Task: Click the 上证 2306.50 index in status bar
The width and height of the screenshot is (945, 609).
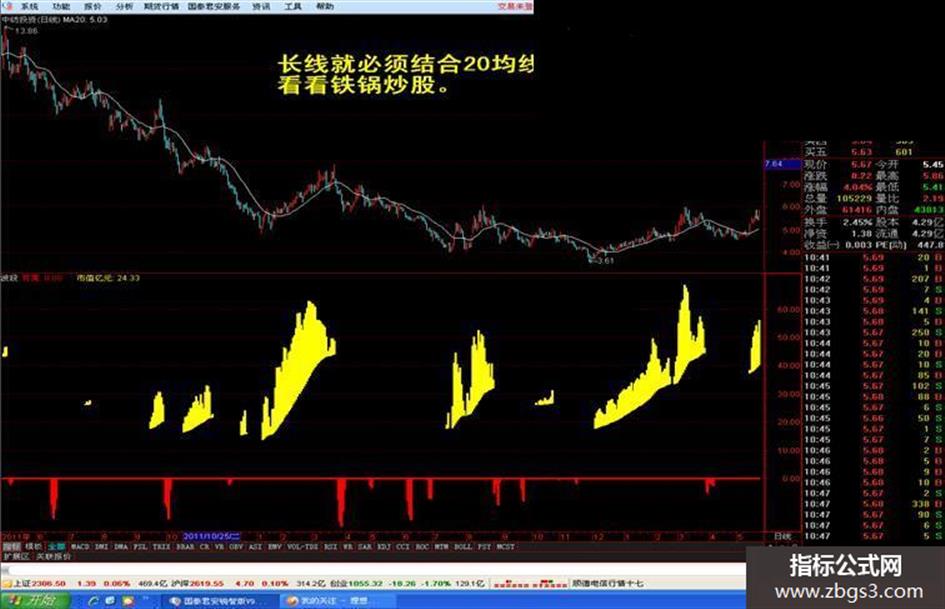Action: point(39,584)
